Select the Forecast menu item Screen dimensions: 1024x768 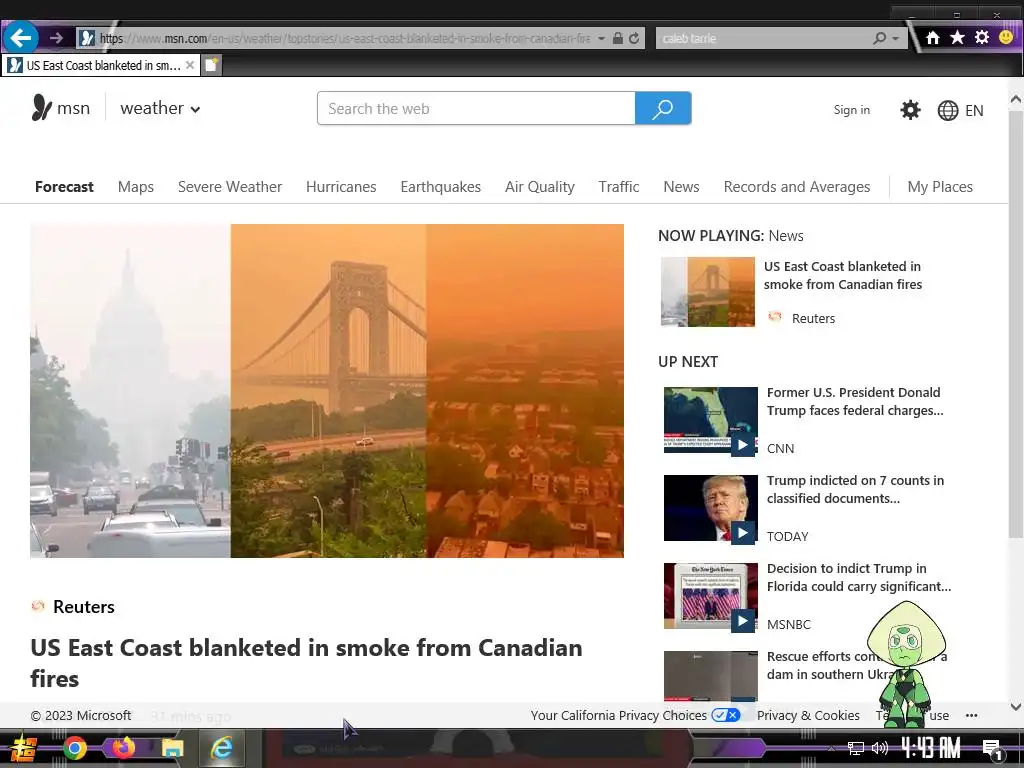(64, 187)
